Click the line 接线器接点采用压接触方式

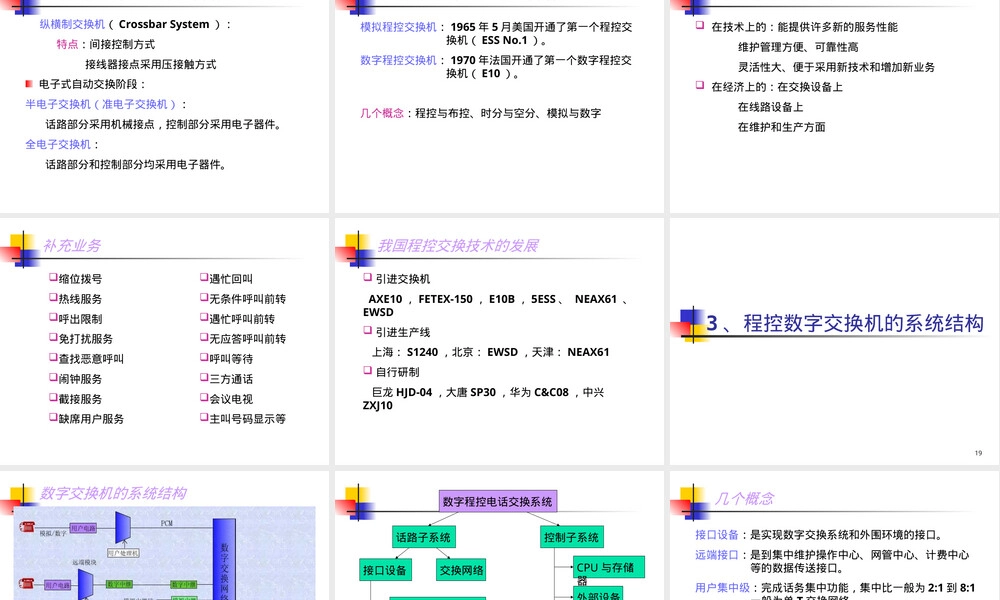(151, 64)
